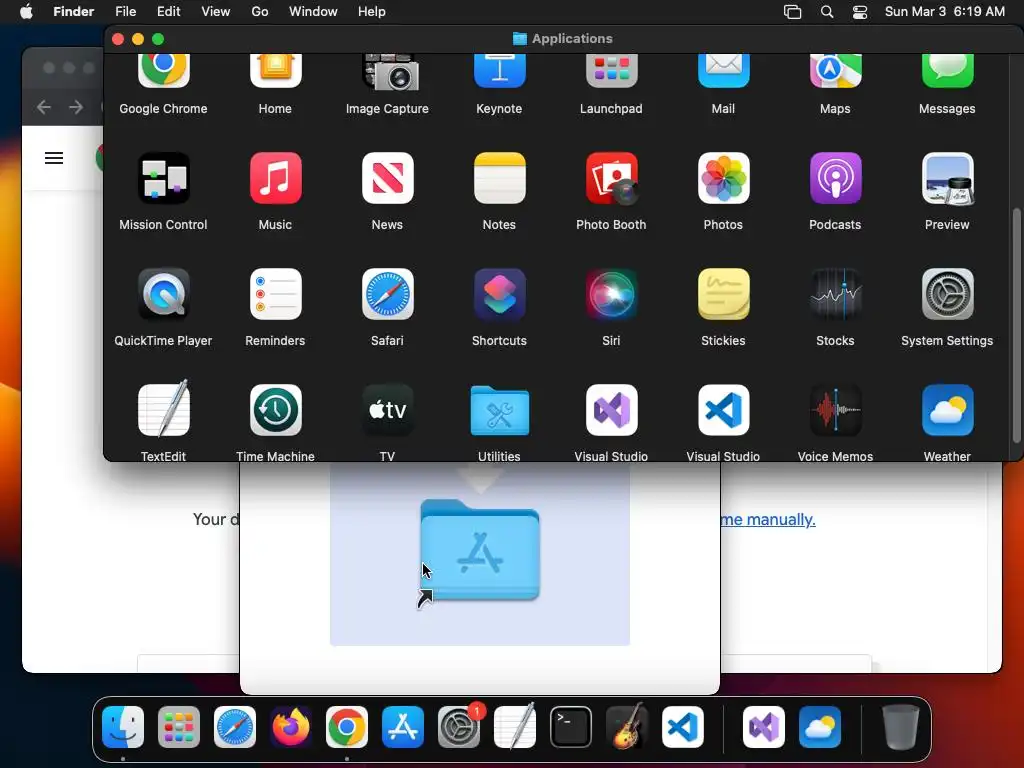Select System Settings in Applications window
The image size is (1024, 768).
point(948,294)
